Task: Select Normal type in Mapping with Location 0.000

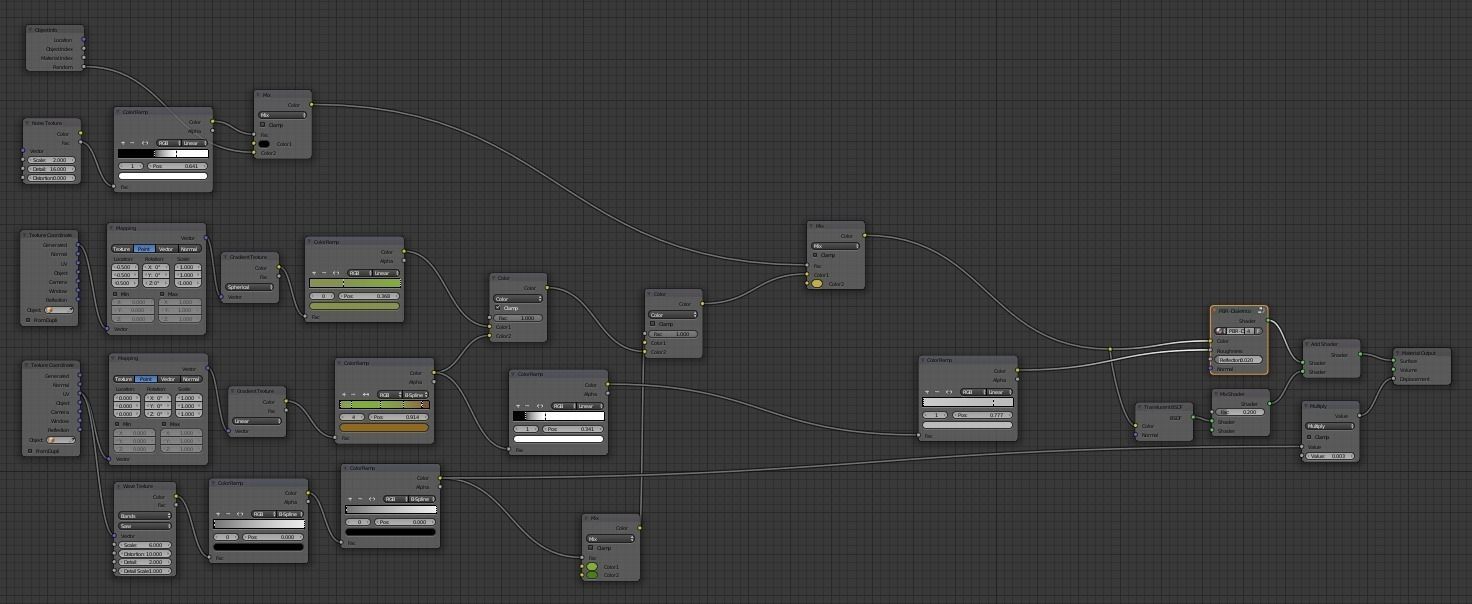Action: coord(192,379)
